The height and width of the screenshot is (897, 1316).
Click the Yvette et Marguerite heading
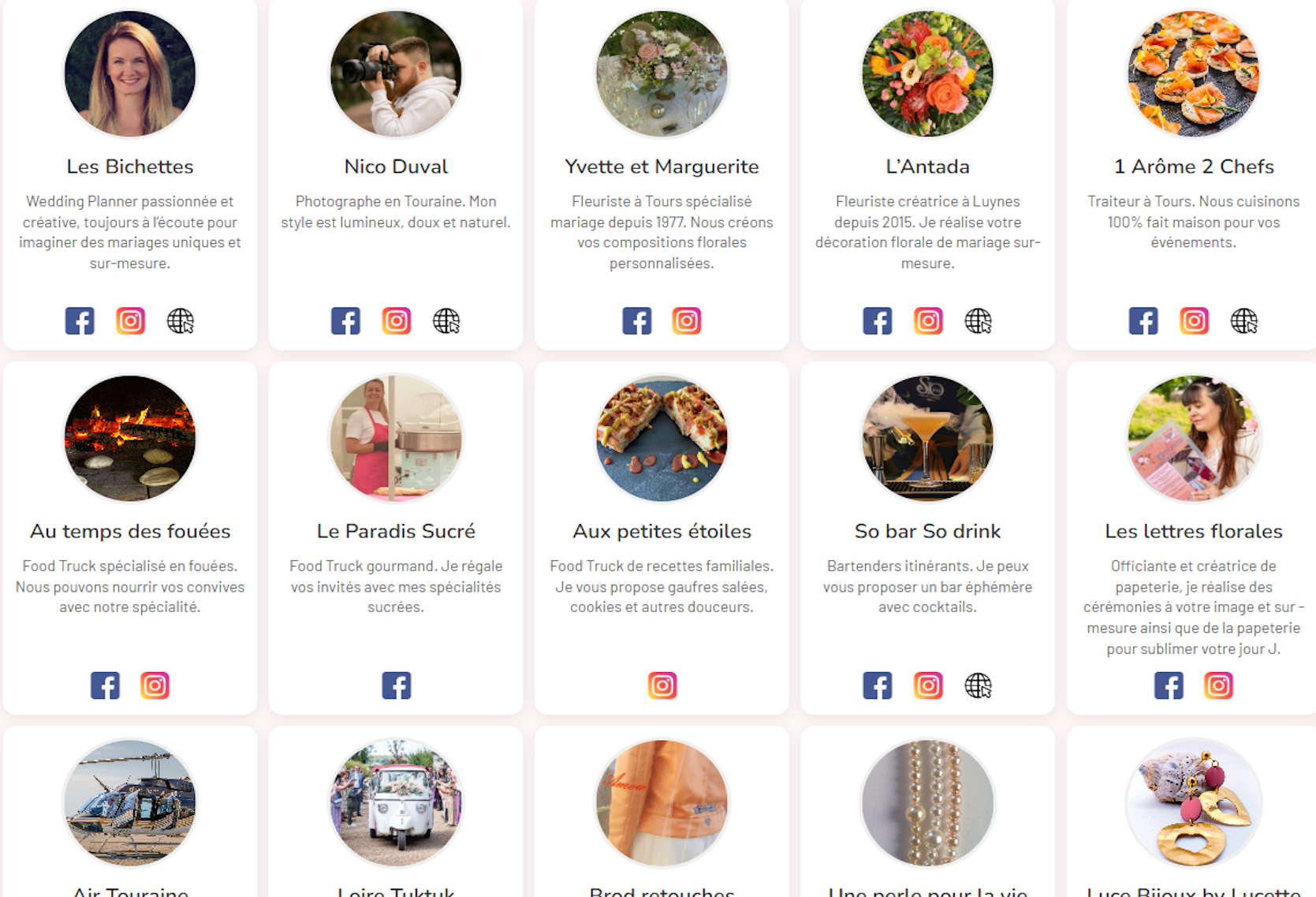[662, 166]
